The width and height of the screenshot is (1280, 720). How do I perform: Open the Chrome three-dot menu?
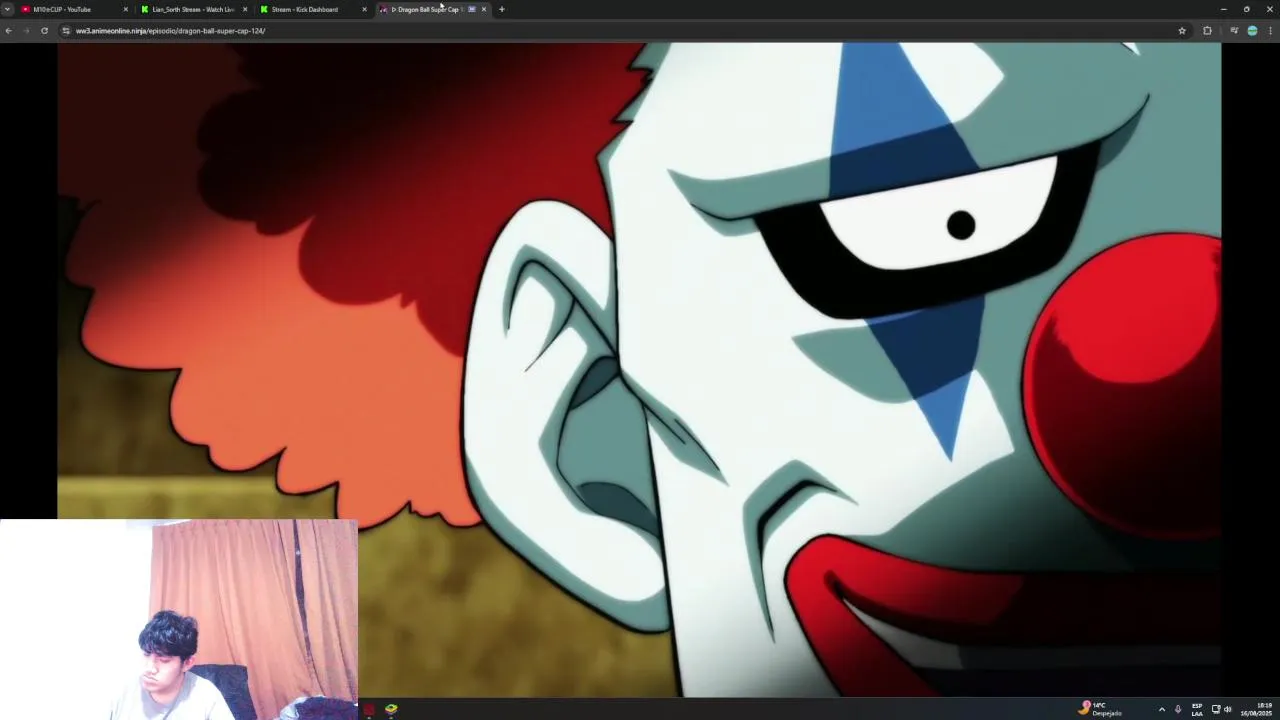(x=1270, y=31)
